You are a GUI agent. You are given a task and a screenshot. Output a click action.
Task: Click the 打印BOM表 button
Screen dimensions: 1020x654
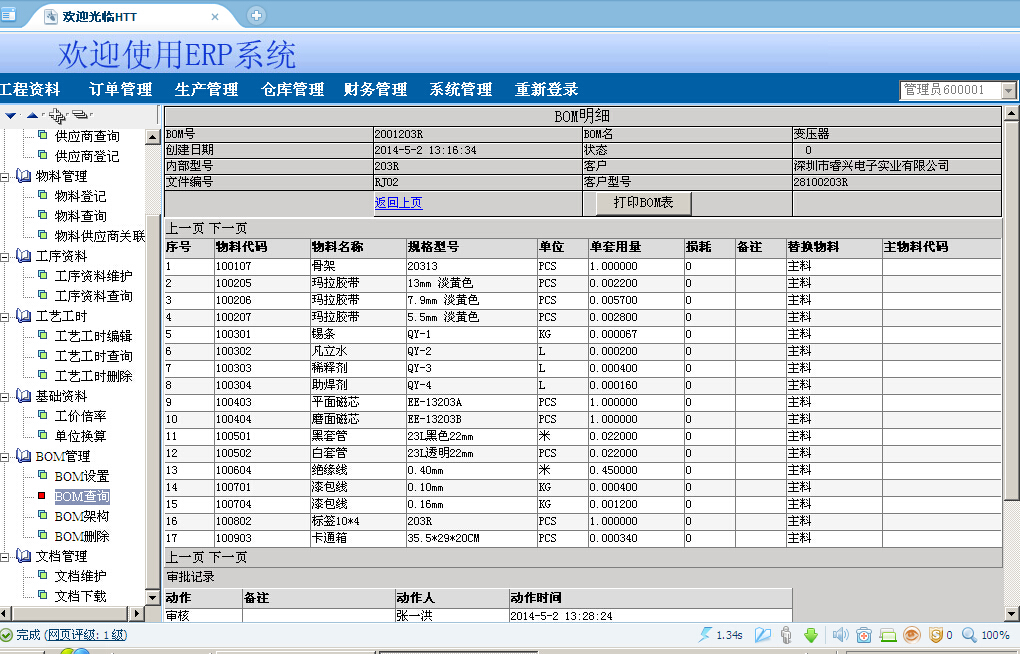tap(643, 203)
